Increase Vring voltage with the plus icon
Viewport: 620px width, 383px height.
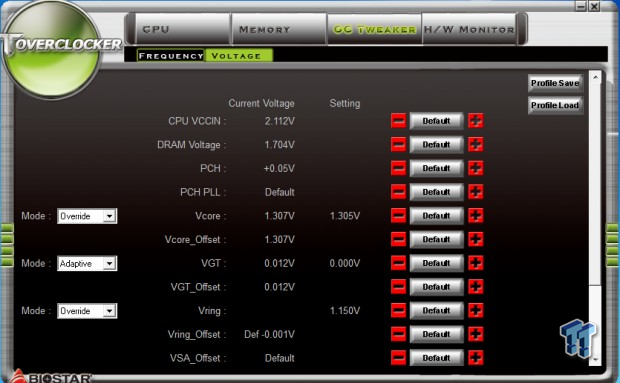[476, 311]
